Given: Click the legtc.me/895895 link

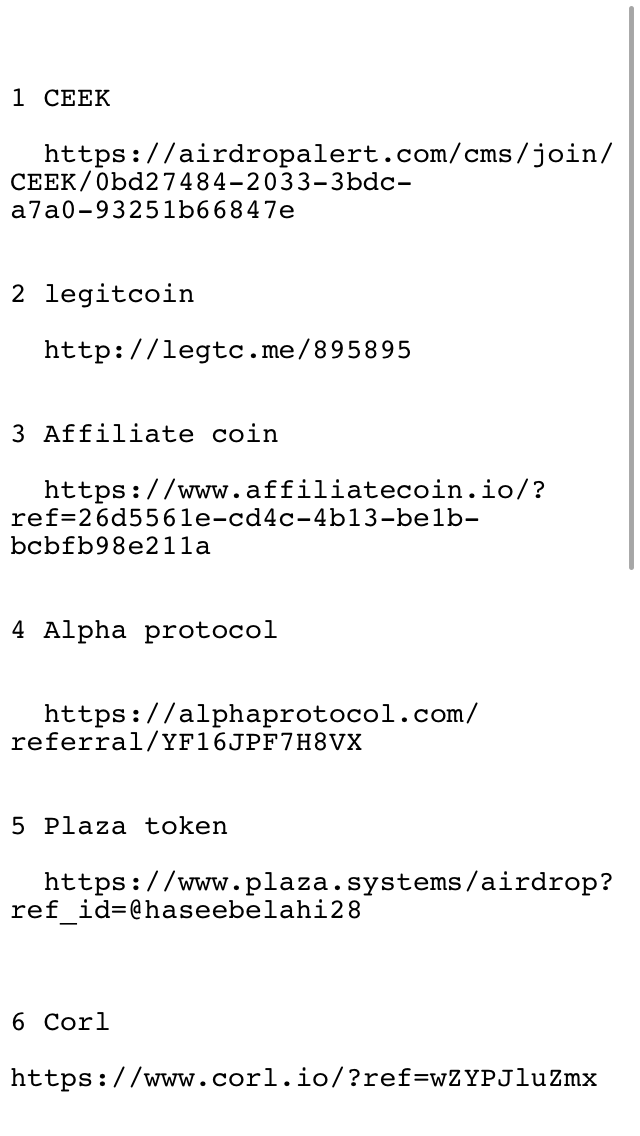Looking at the screenshot, I should (228, 351).
